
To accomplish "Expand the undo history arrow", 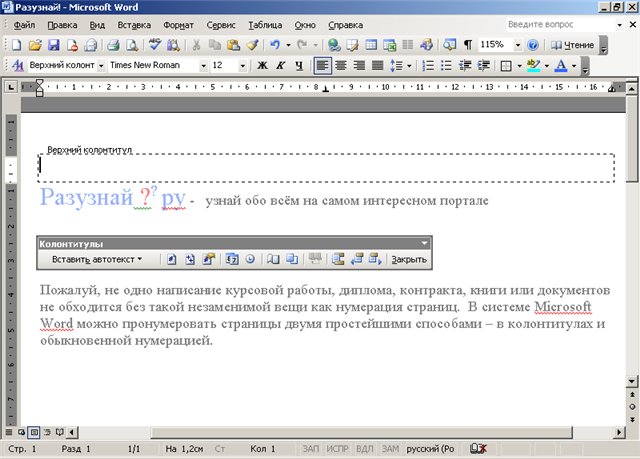I will click(x=288, y=45).
